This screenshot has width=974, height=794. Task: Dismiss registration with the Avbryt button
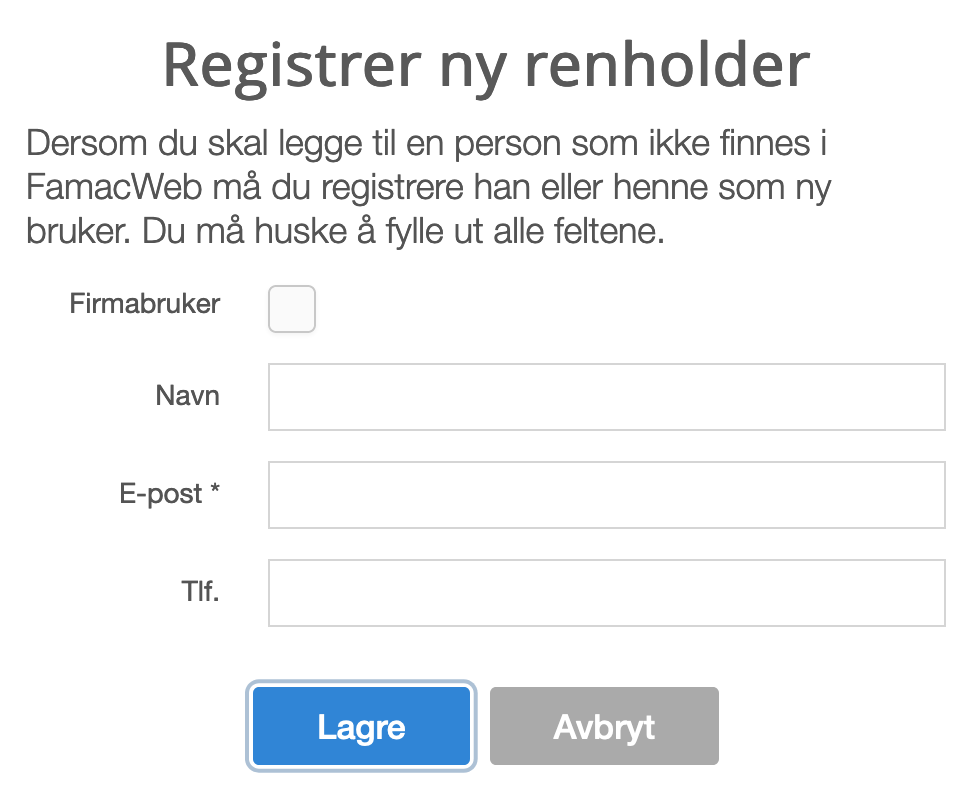(604, 726)
